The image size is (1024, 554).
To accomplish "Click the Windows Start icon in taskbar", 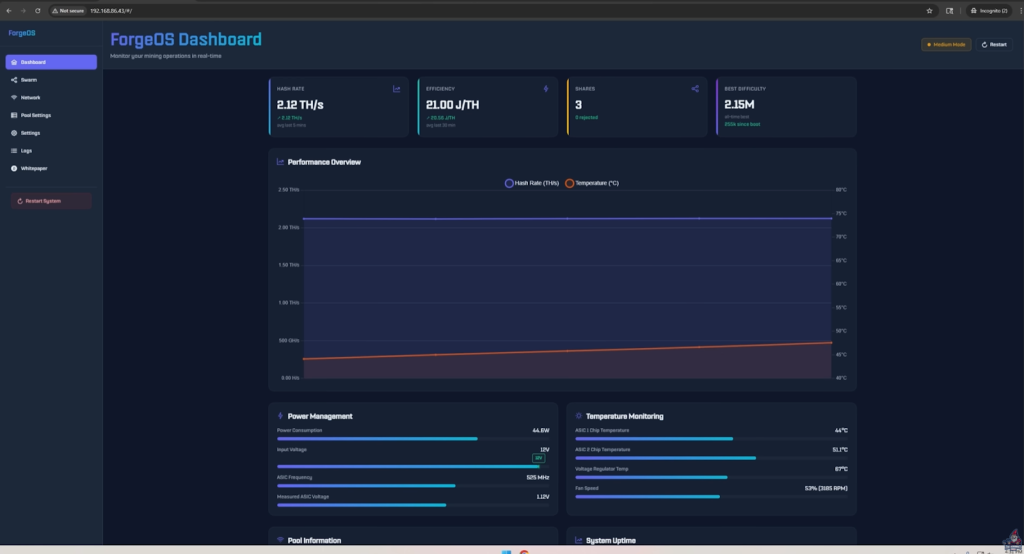I will click(505, 551).
